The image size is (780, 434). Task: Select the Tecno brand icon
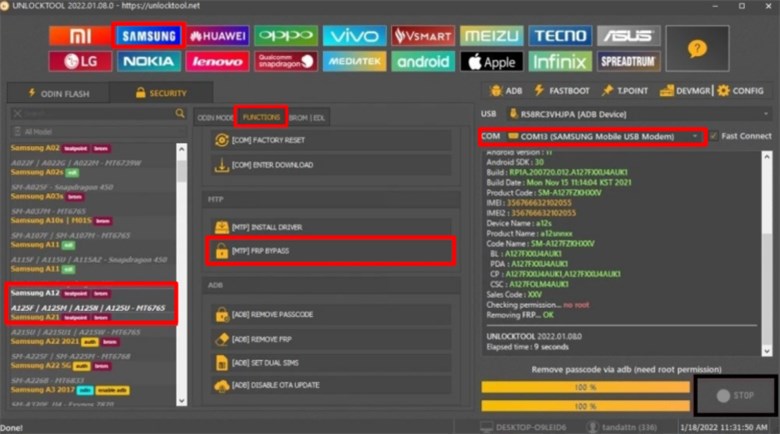coord(560,36)
